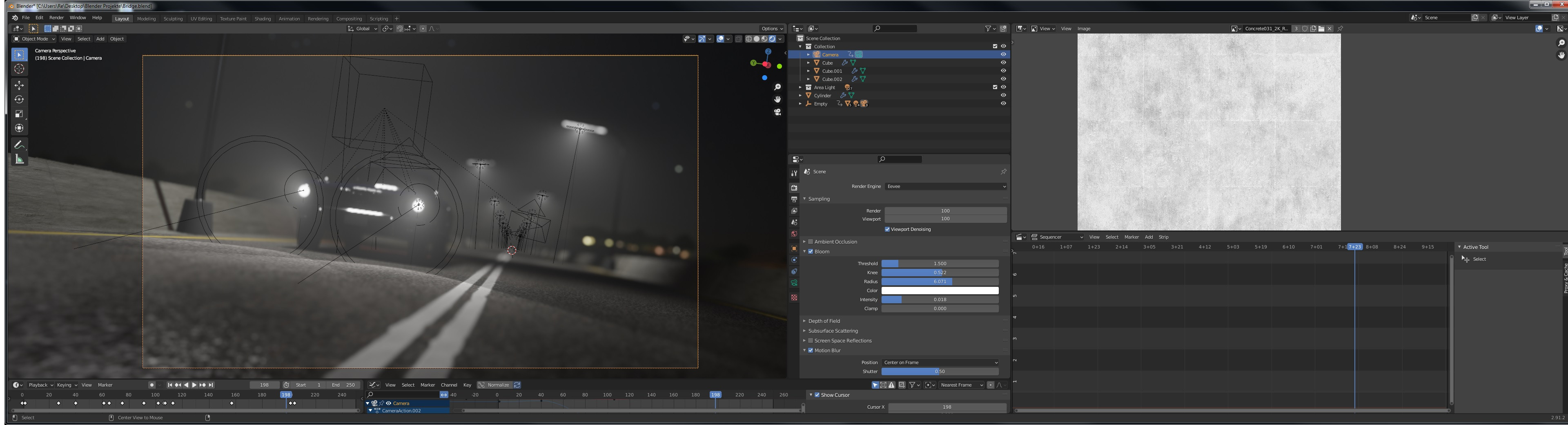This screenshot has width=1568, height=425.
Task: Toggle auto keying record button
Action: pyautogui.click(x=151, y=385)
